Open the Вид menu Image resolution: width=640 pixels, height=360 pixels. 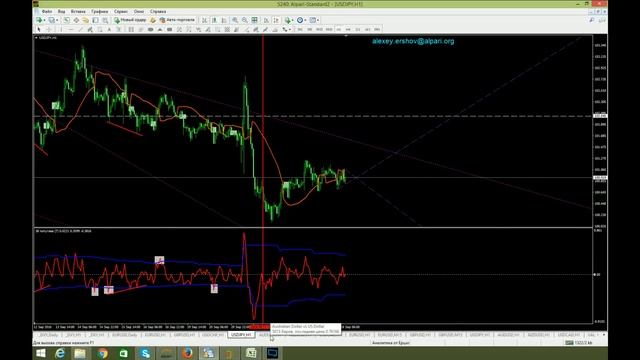[61, 11]
